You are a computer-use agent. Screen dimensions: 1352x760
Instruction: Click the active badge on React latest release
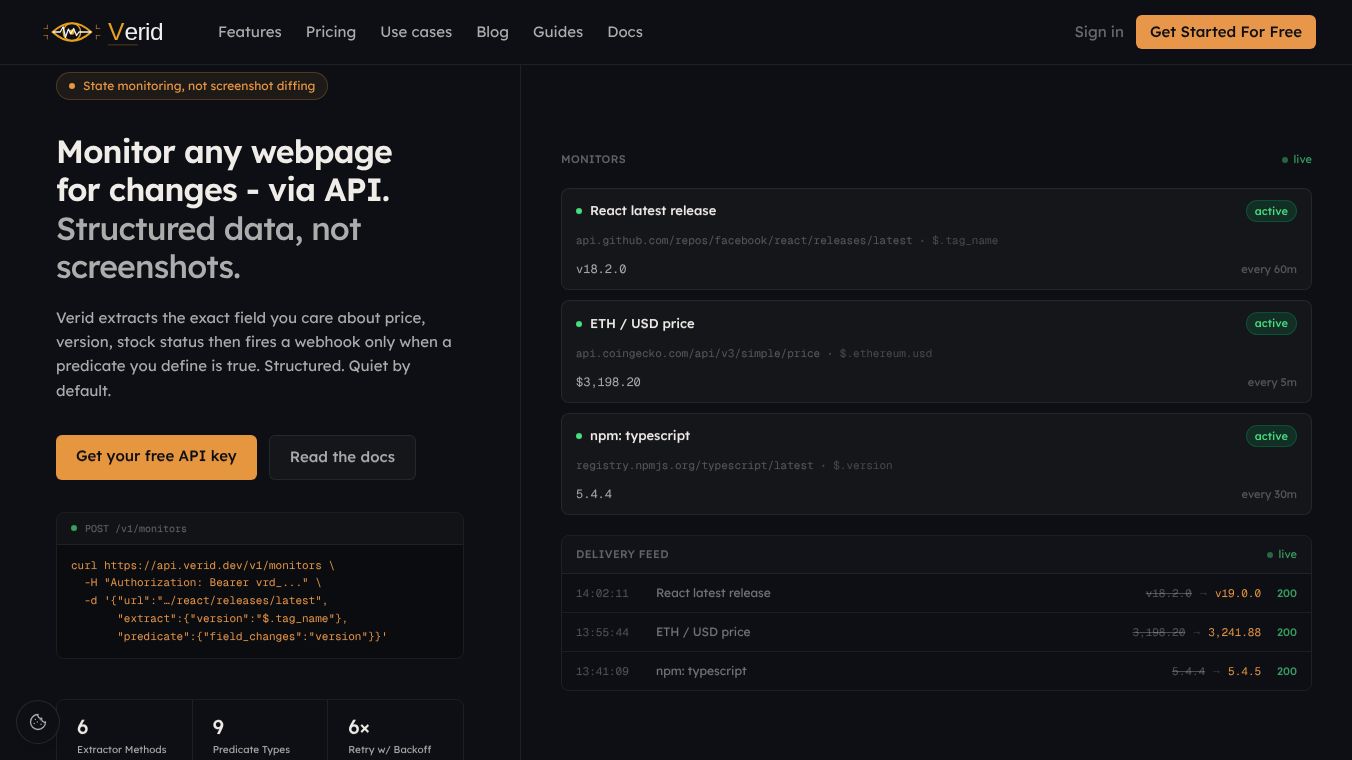point(1271,211)
